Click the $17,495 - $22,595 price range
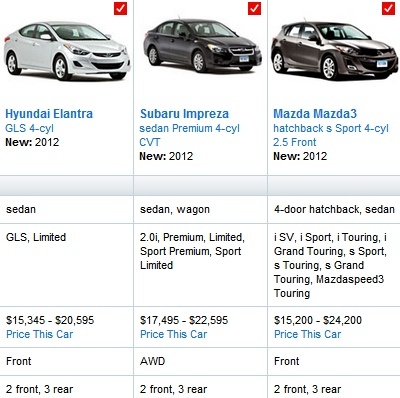The width and height of the screenshot is (400, 398). pos(184,320)
